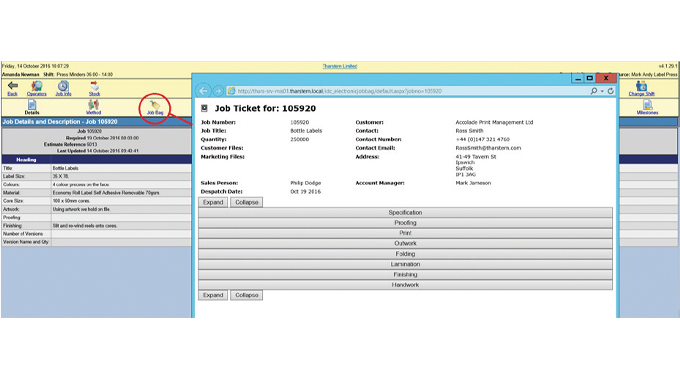Screen dimensions: 680x380
Task: Click the URL address field
Action: pyautogui.click(x=408, y=91)
